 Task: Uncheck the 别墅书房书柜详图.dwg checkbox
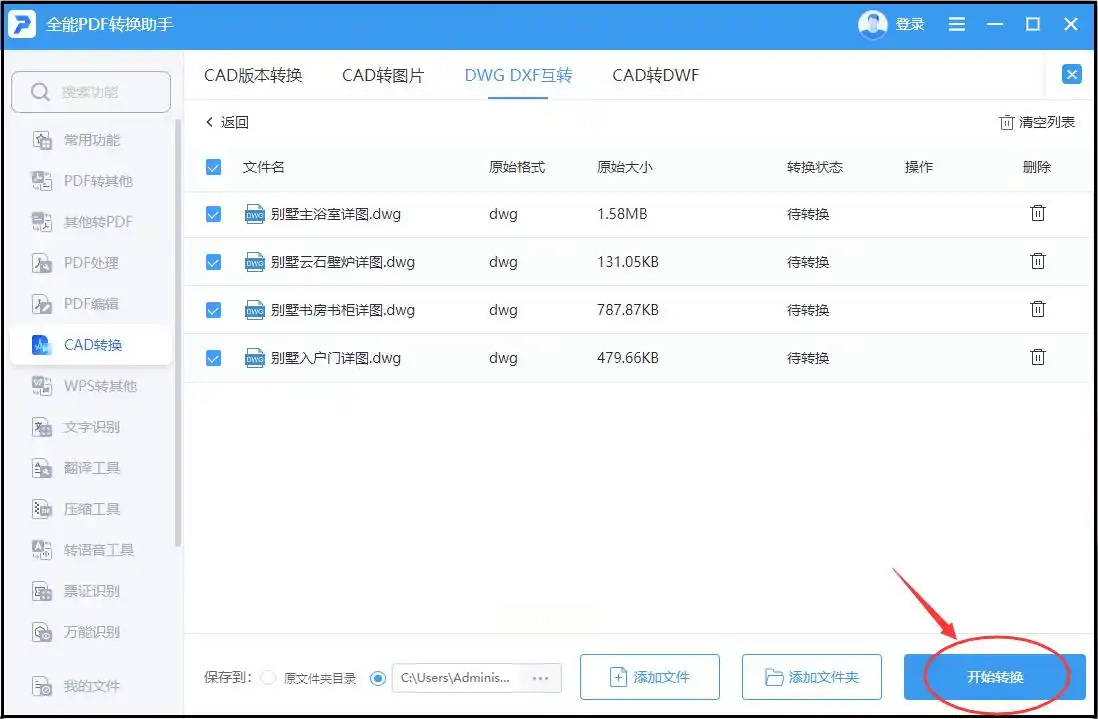pyautogui.click(x=213, y=310)
